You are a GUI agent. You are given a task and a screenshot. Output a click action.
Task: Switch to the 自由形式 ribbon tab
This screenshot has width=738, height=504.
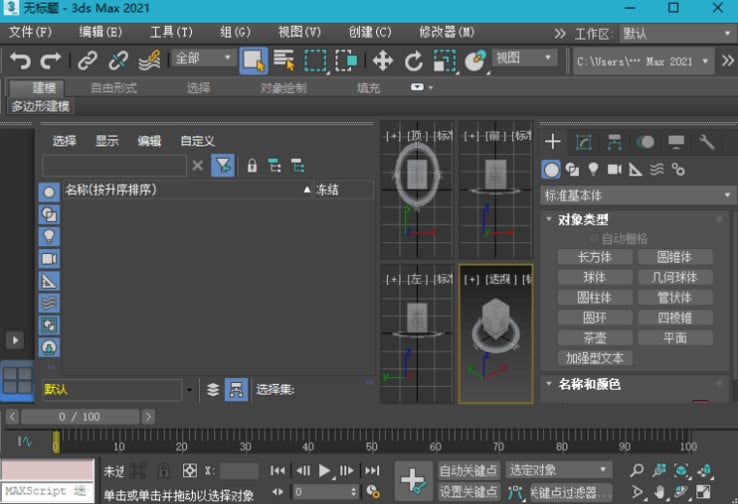click(x=113, y=88)
